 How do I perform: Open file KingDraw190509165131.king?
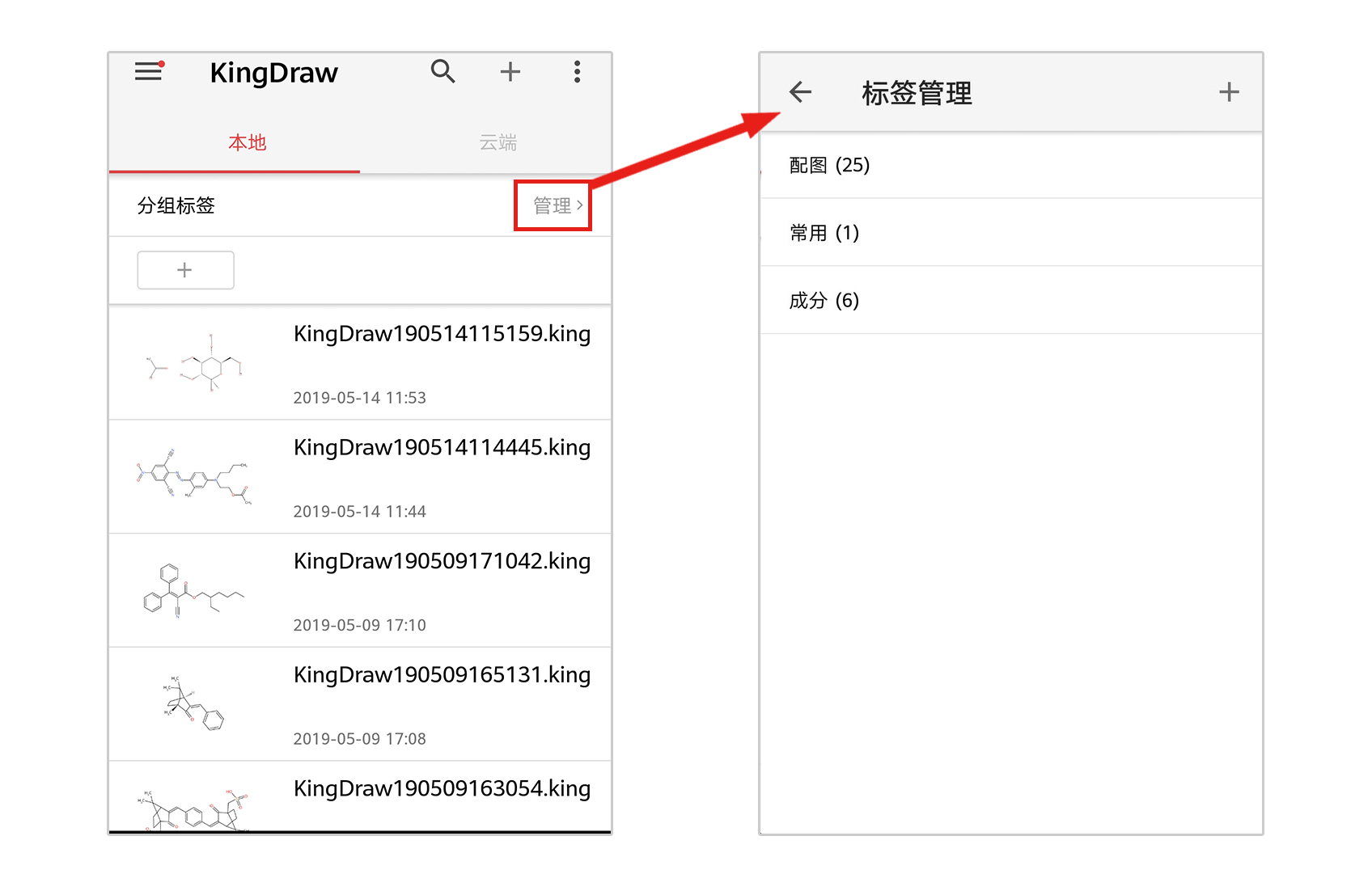(x=360, y=704)
